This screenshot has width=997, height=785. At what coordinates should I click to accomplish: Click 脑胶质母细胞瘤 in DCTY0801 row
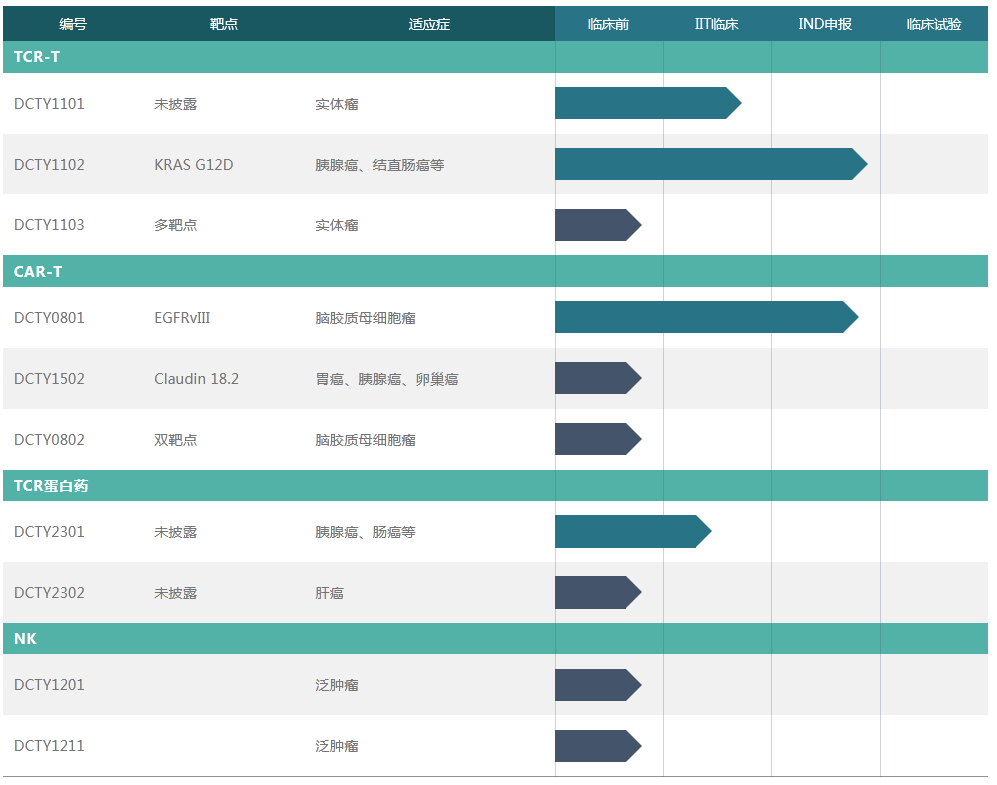(x=366, y=318)
